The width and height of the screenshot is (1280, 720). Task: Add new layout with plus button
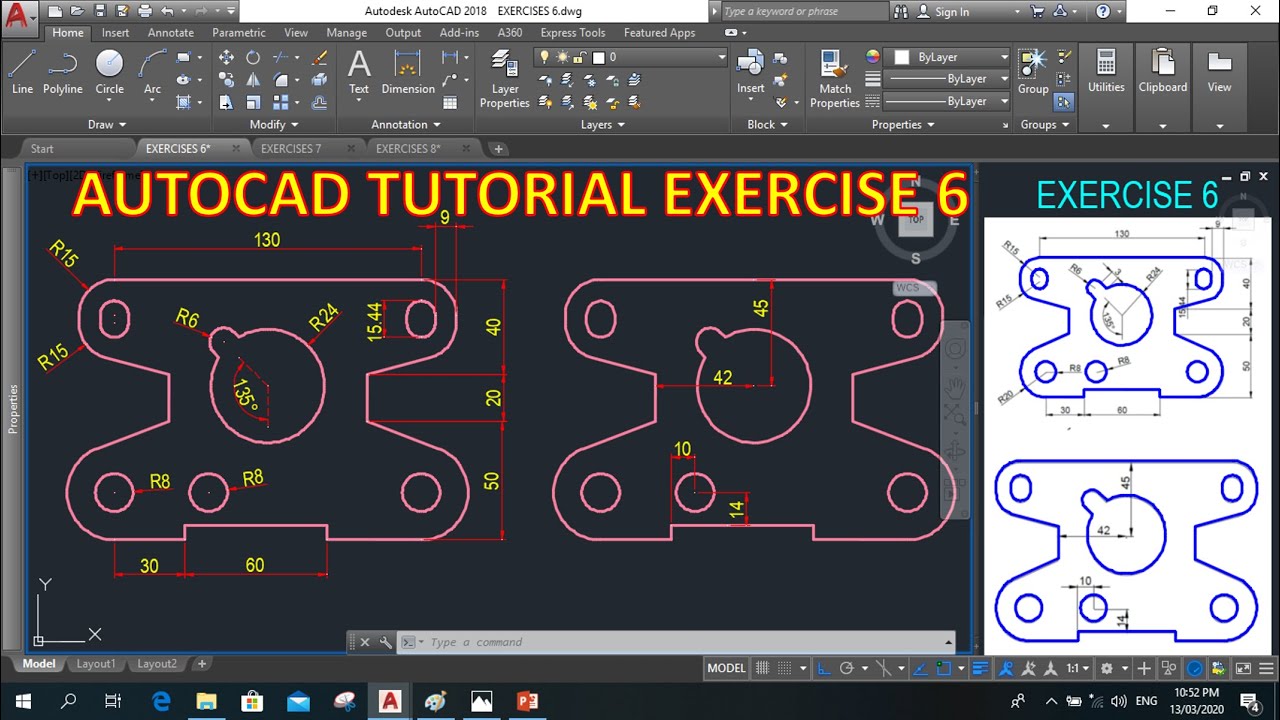[201, 664]
